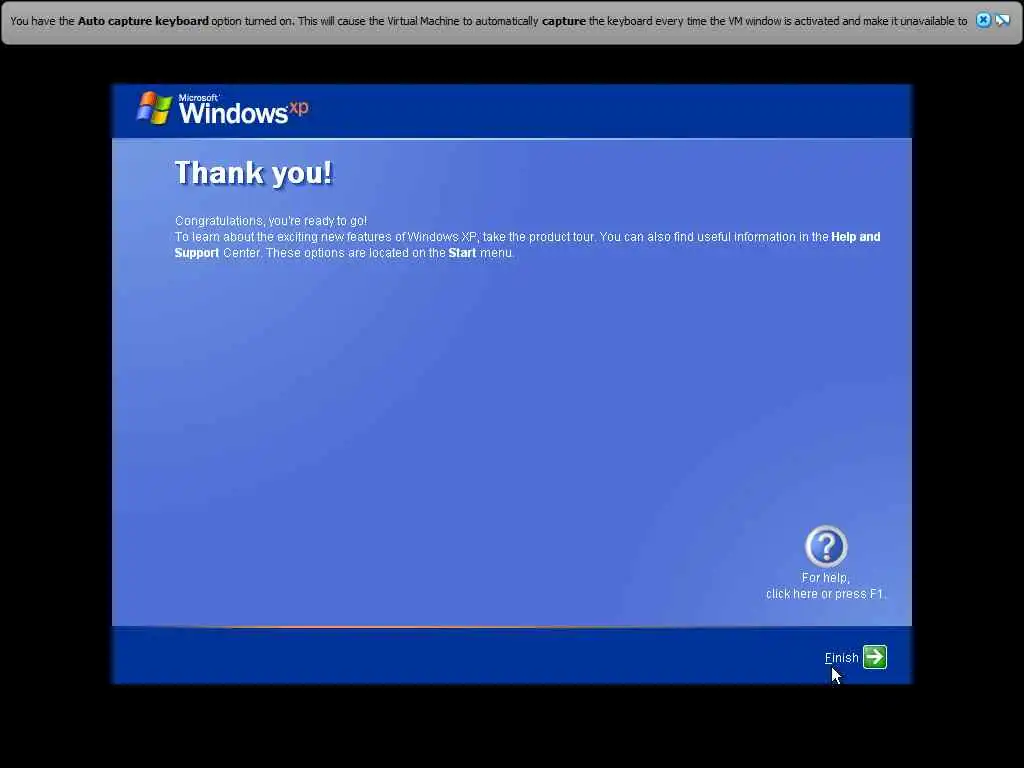Click the bold 'Help and' text

pos(856,236)
